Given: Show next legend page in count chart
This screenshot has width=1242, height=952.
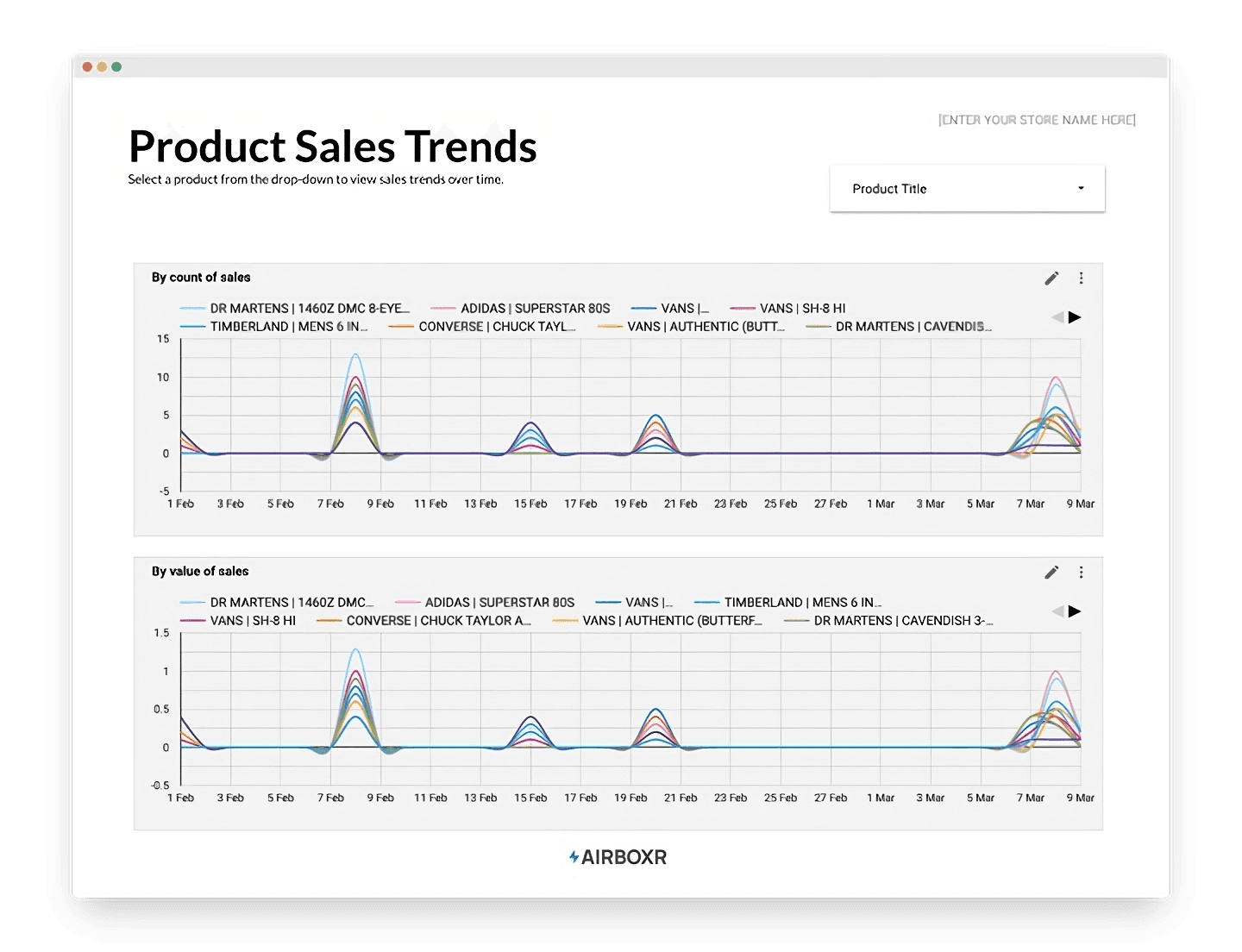Looking at the screenshot, I should click(1075, 317).
